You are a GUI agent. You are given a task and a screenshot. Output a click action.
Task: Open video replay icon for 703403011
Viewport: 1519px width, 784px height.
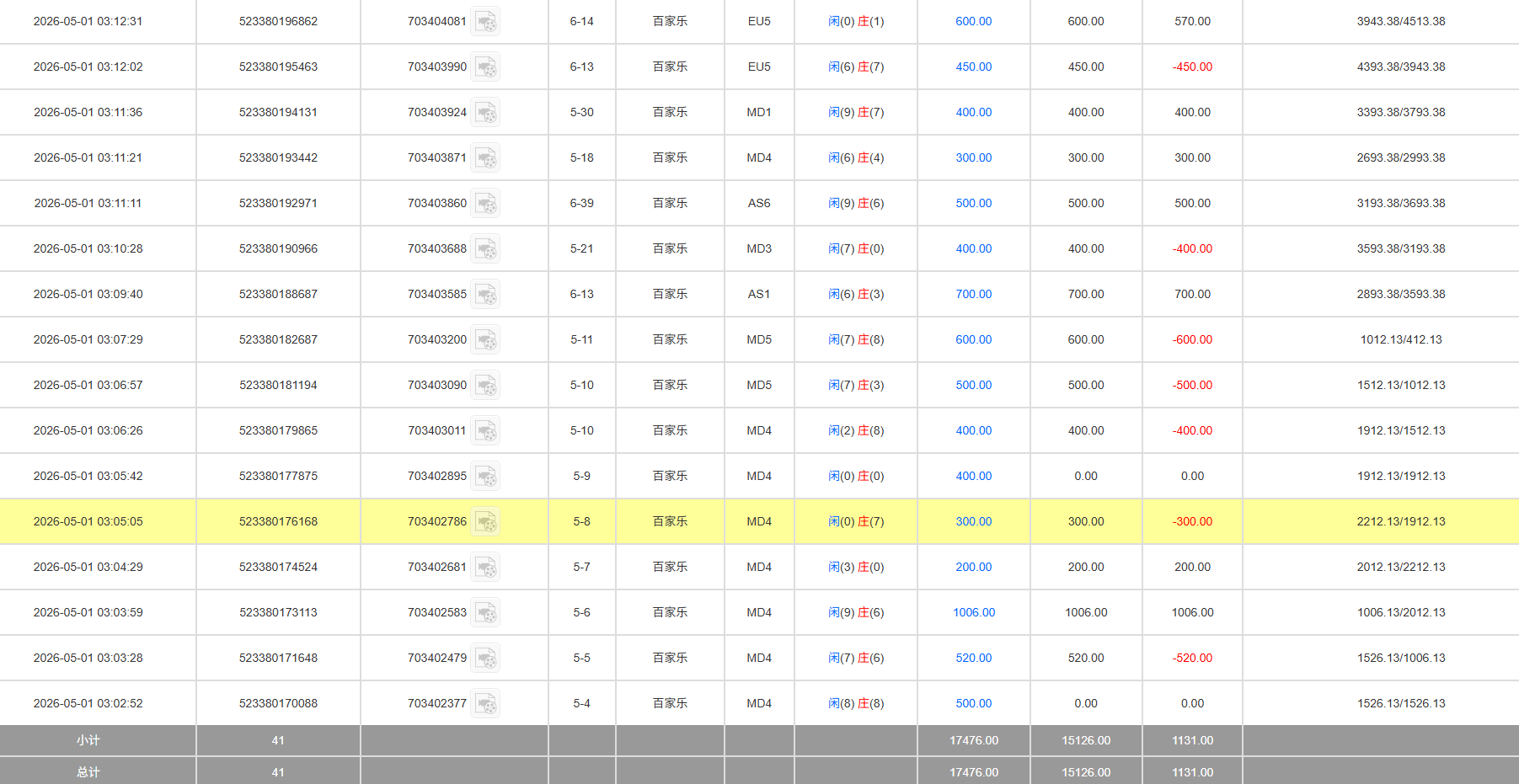[485, 430]
